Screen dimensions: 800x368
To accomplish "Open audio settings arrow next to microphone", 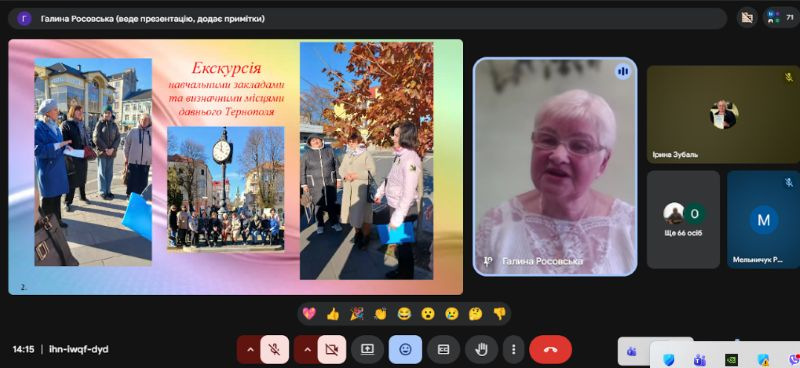I will [x=250, y=350].
